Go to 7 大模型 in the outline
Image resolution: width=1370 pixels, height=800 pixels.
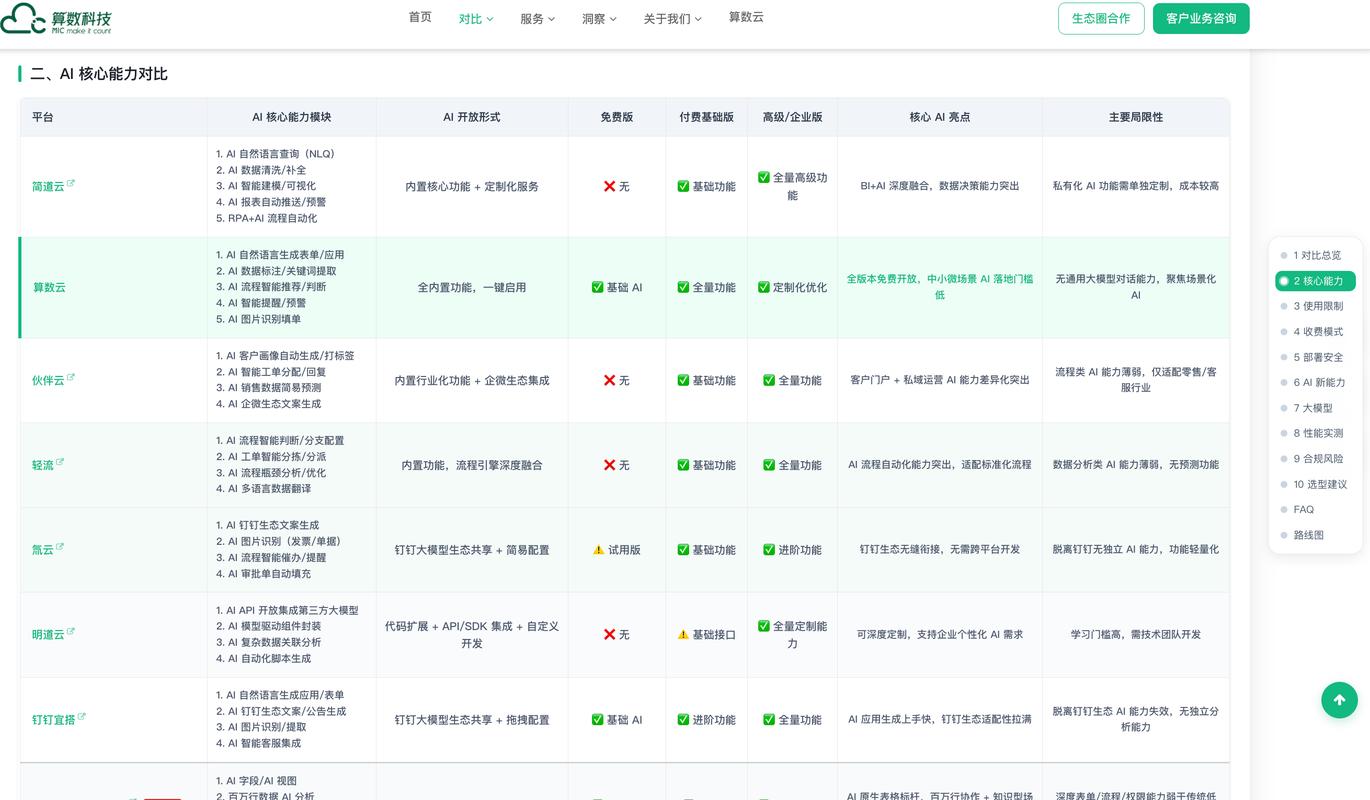pyautogui.click(x=1313, y=408)
